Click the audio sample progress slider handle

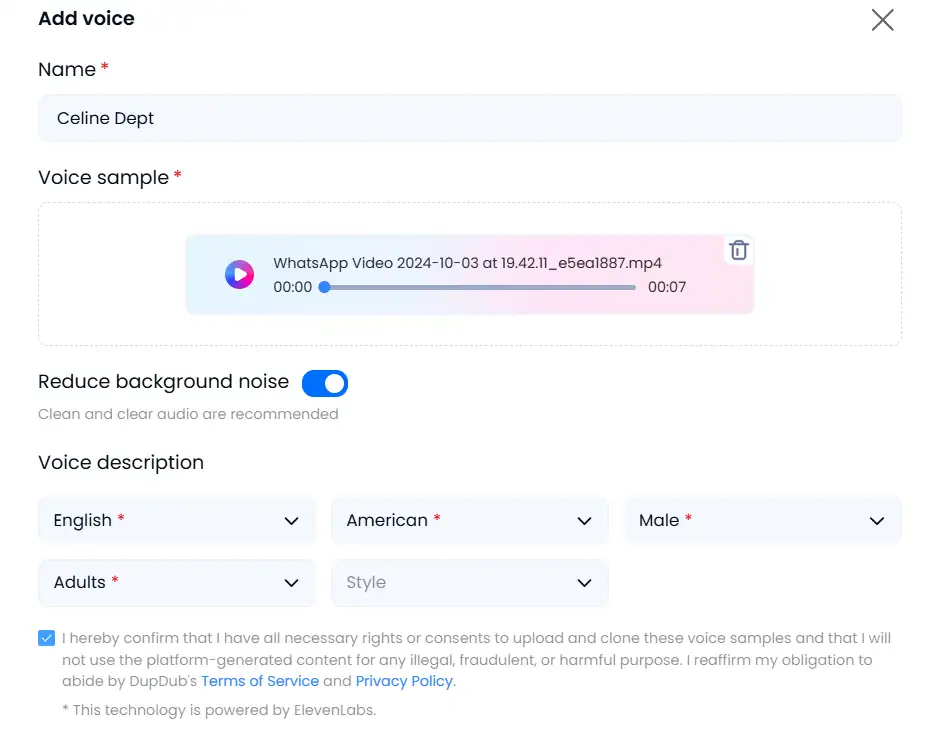click(x=324, y=287)
